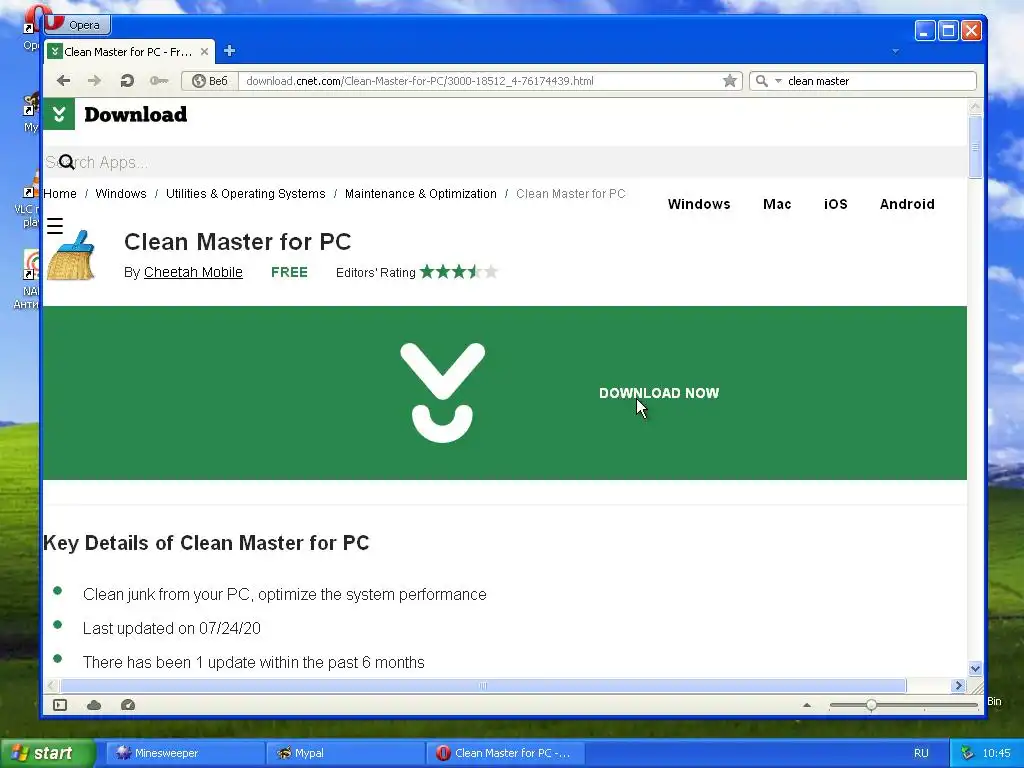The image size is (1024, 768).
Task: Toggle the panel icon in status bar
Action: [x=60, y=705]
